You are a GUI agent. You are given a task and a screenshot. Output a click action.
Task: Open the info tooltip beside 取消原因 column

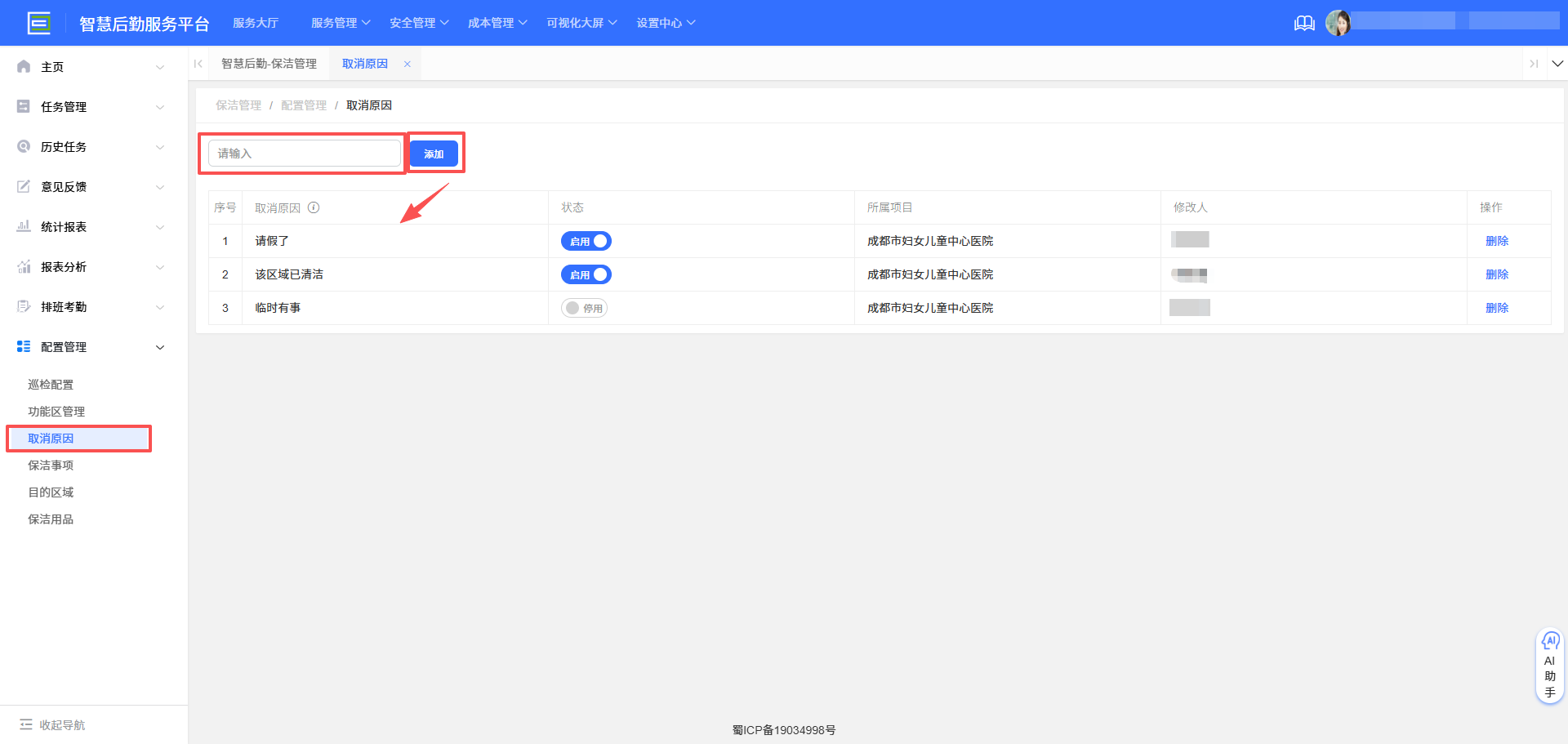tap(314, 207)
